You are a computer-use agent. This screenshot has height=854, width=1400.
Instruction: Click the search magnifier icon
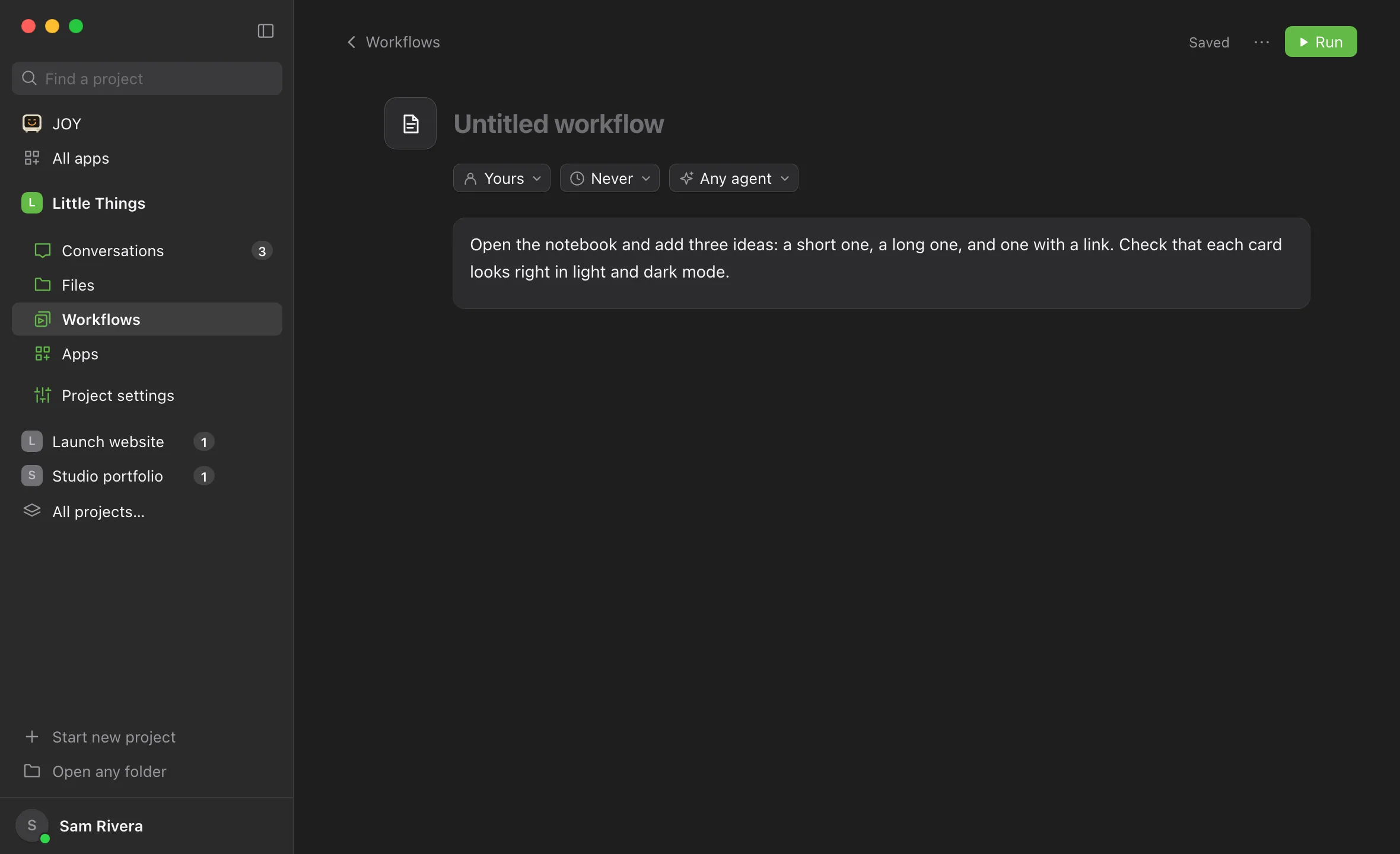click(29, 78)
